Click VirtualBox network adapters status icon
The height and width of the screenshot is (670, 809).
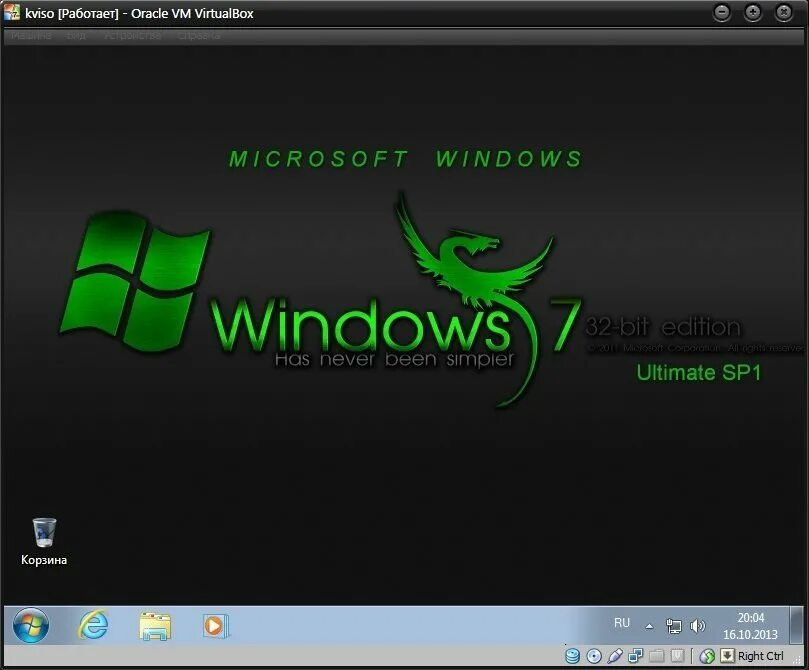(636, 656)
